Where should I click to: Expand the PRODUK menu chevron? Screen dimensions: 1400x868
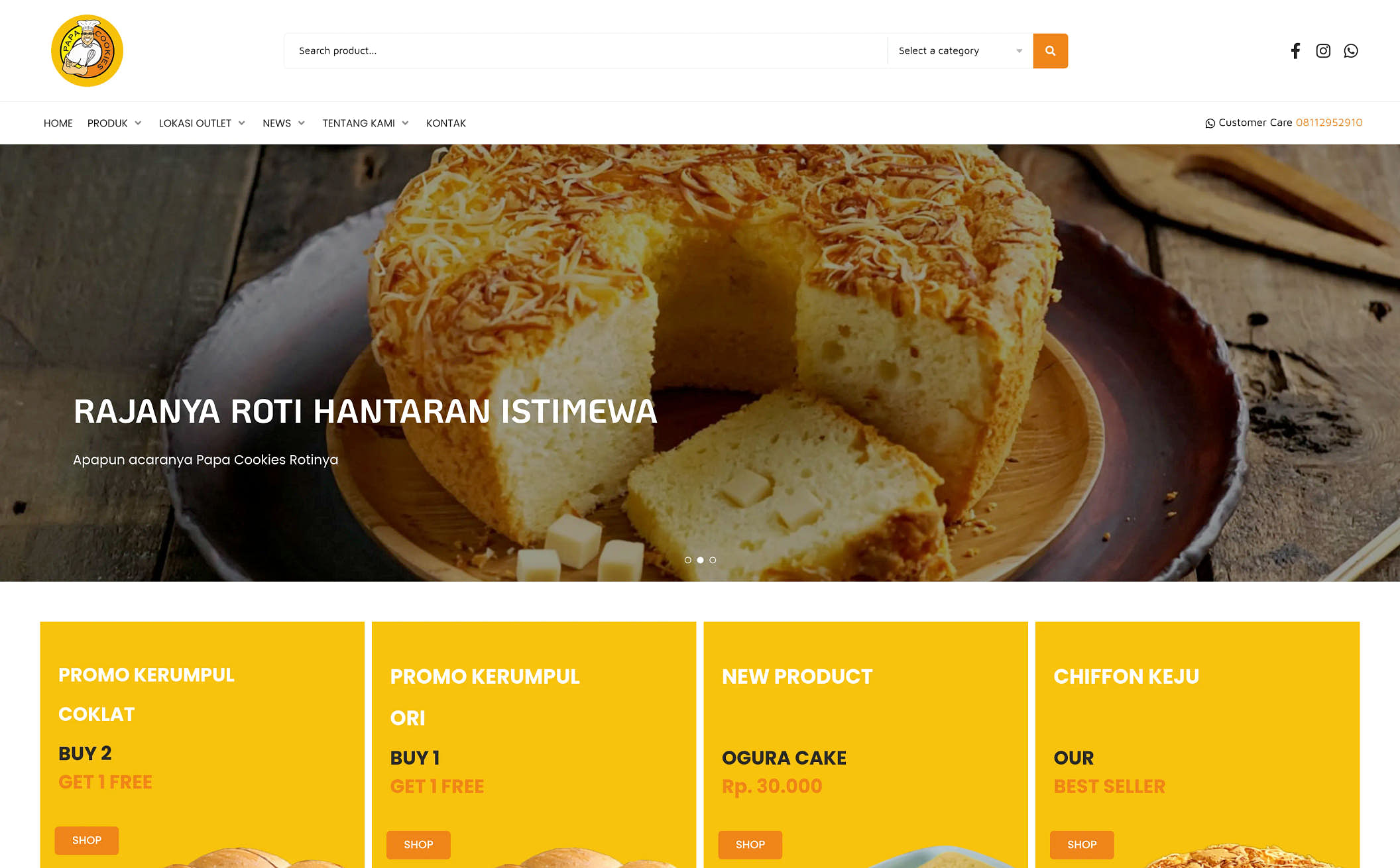[x=138, y=123]
